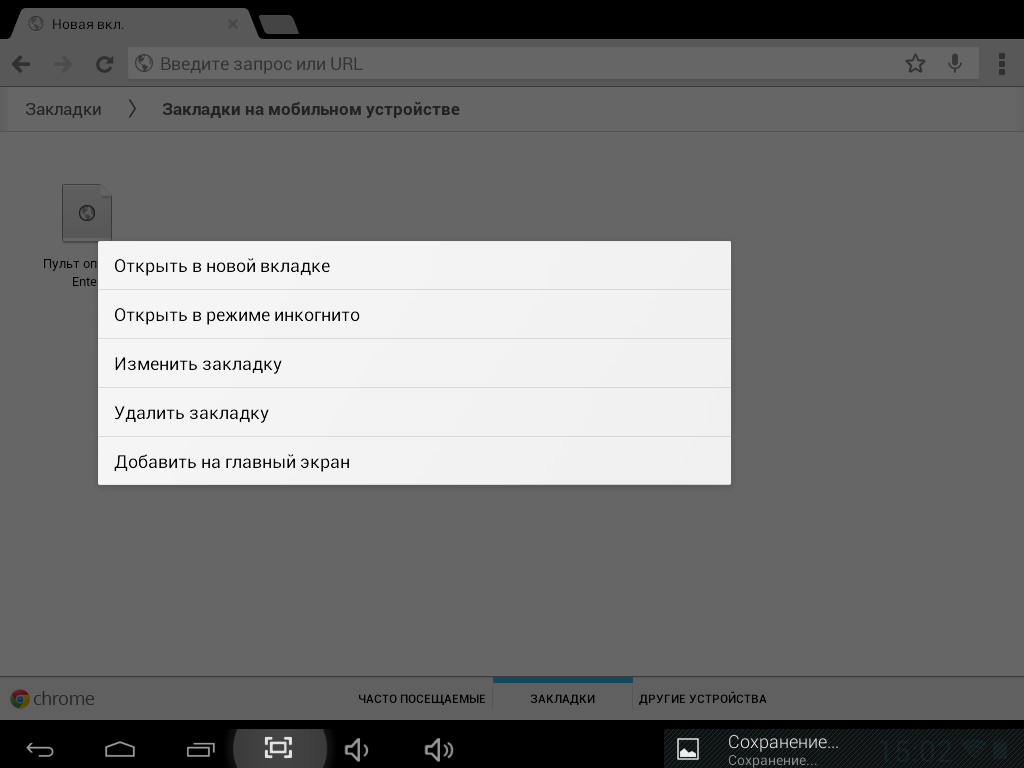1024x768 pixels.
Task: Close the Новая вкл. tab
Action: click(x=233, y=24)
